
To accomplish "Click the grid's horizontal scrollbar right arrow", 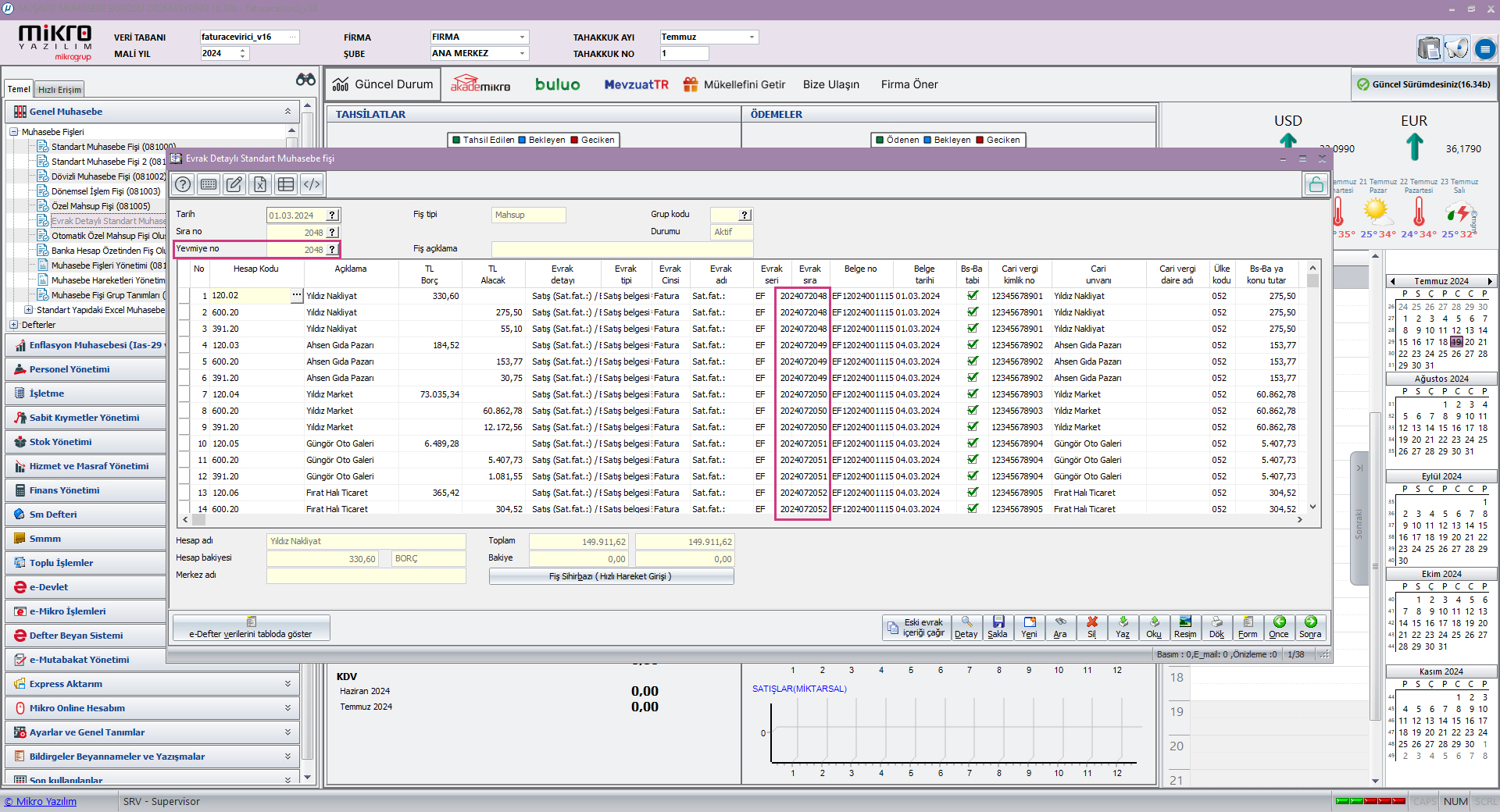I will point(1299,519).
